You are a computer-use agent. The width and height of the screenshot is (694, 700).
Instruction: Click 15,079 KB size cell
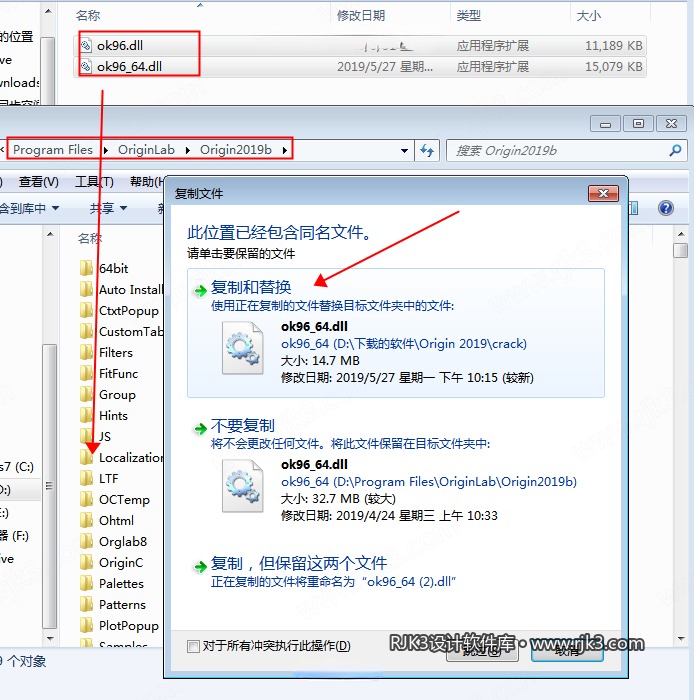(614, 67)
